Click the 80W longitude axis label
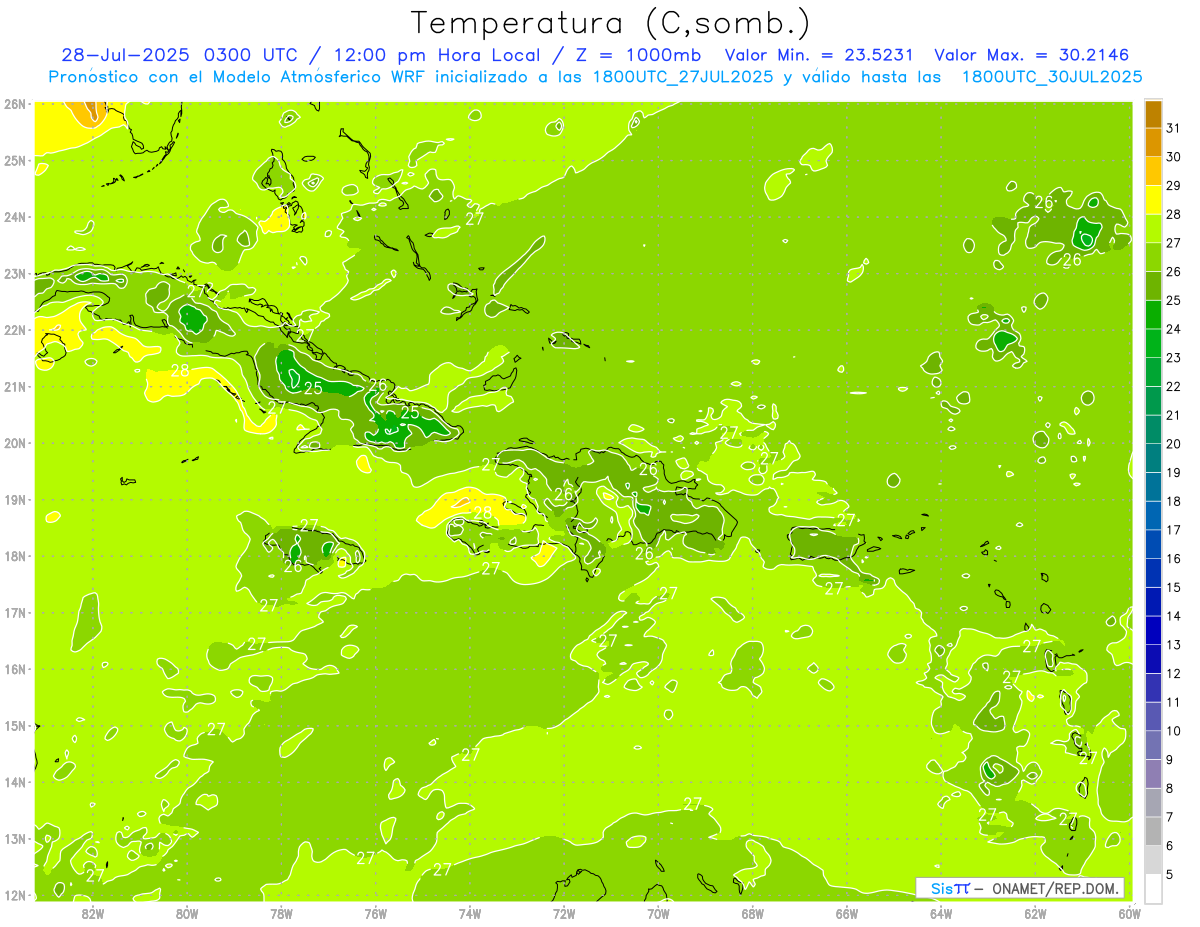 tap(187, 913)
